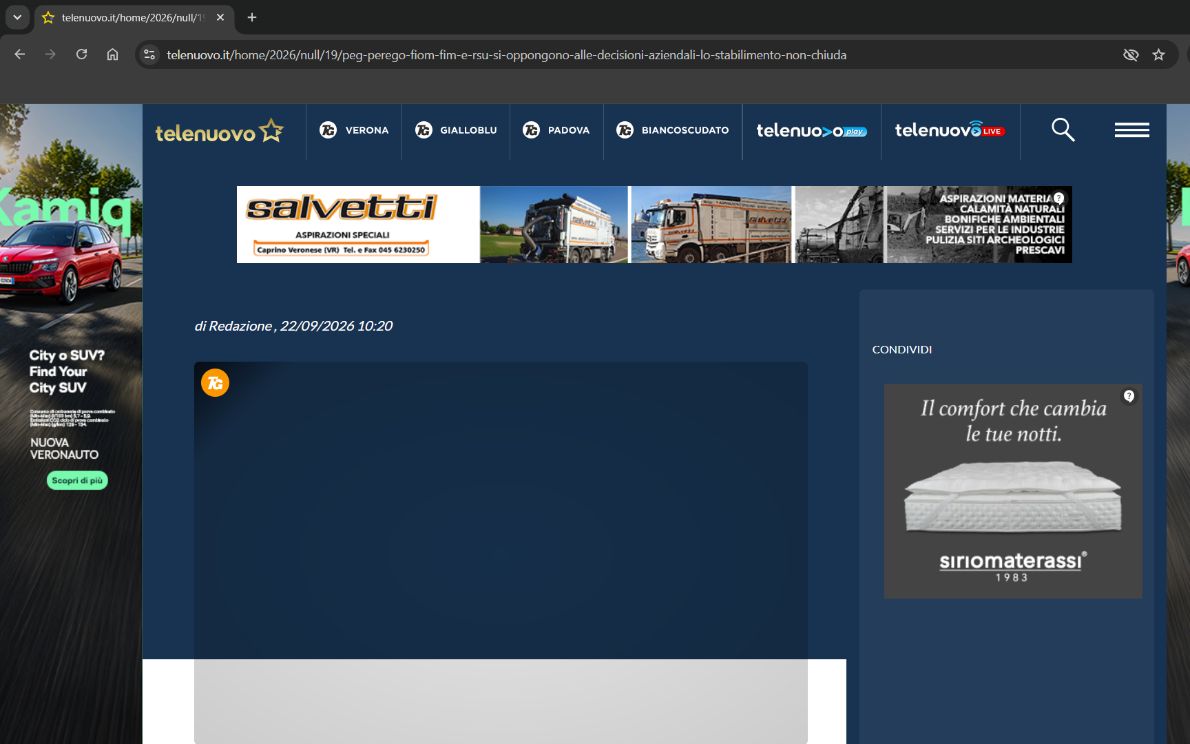Click the site search magnifier icon
The height and width of the screenshot is (744, 1190).
coord(1062,130)
